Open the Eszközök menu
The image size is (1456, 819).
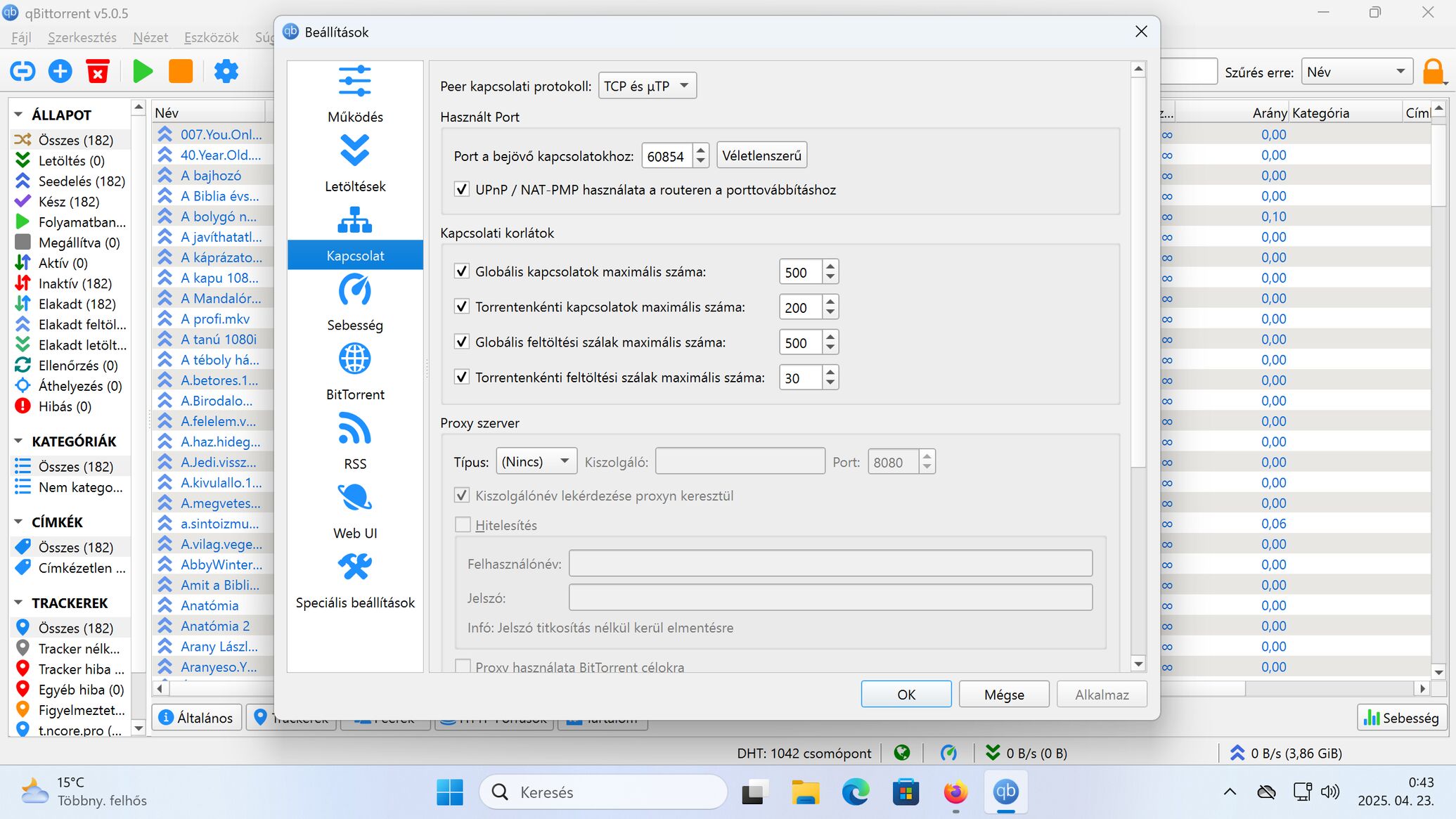tap(211, 37)
